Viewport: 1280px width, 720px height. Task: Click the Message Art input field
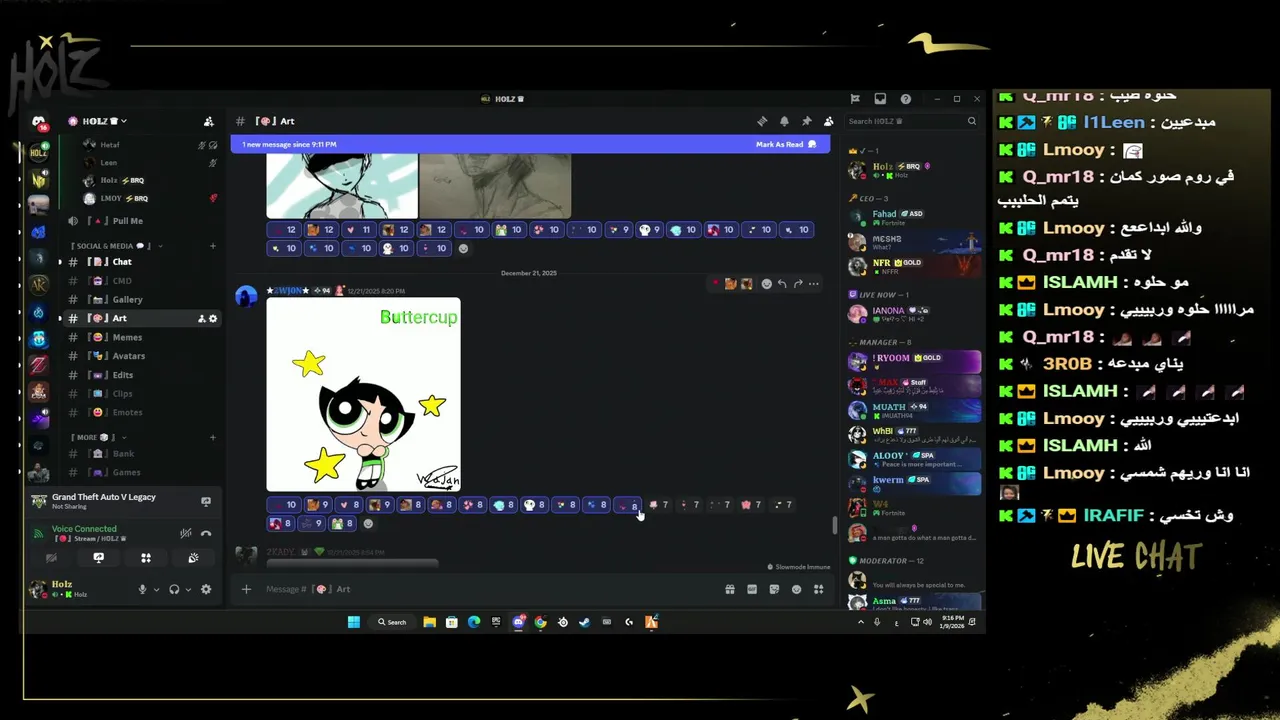tap(490, 589)
